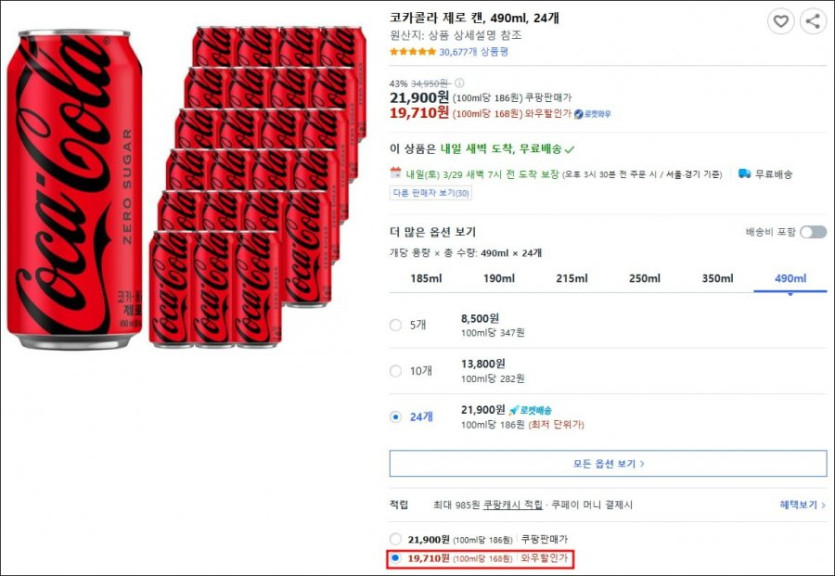Select the 250ml size tab
Image resolution: width=835 pixels, height=576 pixels.
(x=644, y=278)
